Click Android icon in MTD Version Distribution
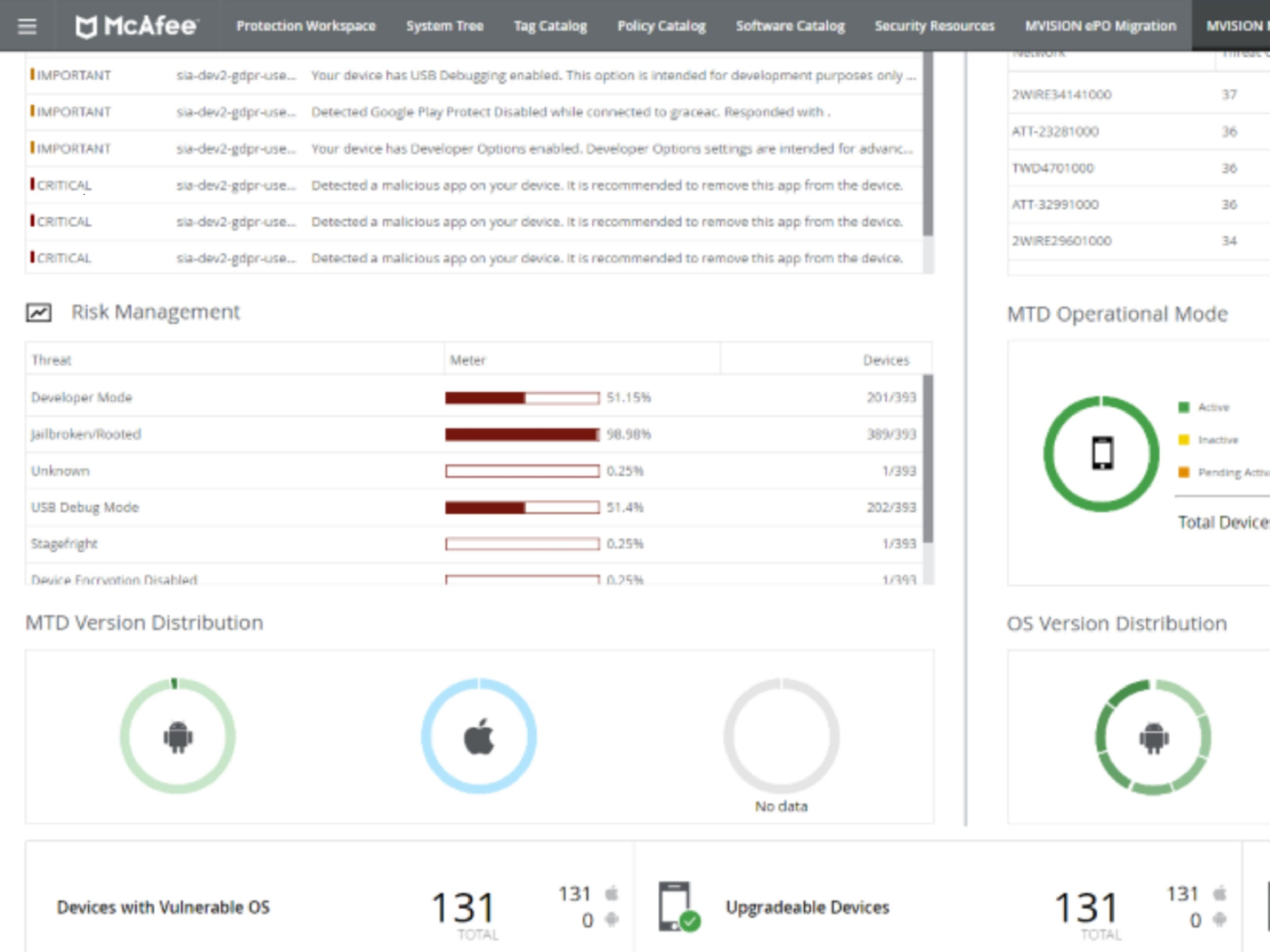1270x952 pixels. pyautogui.click(x=178, y=737)
